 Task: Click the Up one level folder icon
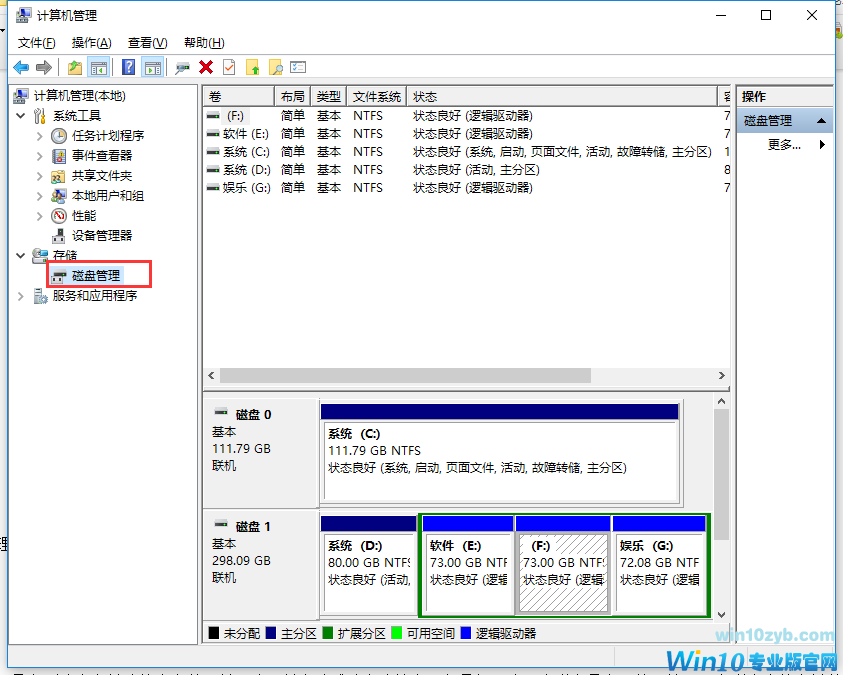75,67
